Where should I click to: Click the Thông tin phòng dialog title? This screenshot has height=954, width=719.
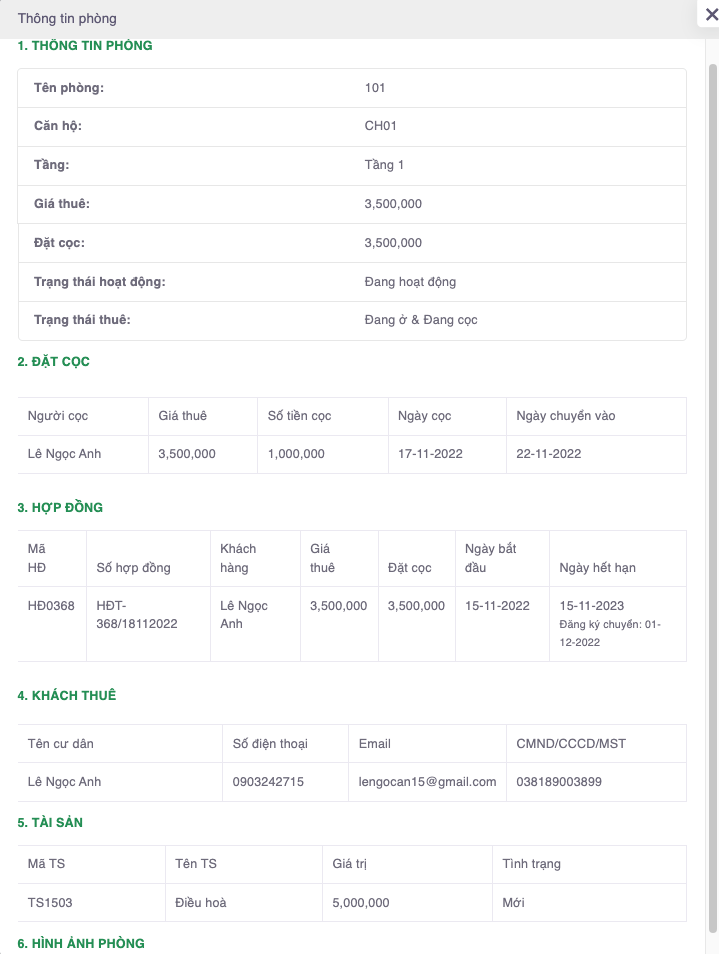click(x=67, y=19)
